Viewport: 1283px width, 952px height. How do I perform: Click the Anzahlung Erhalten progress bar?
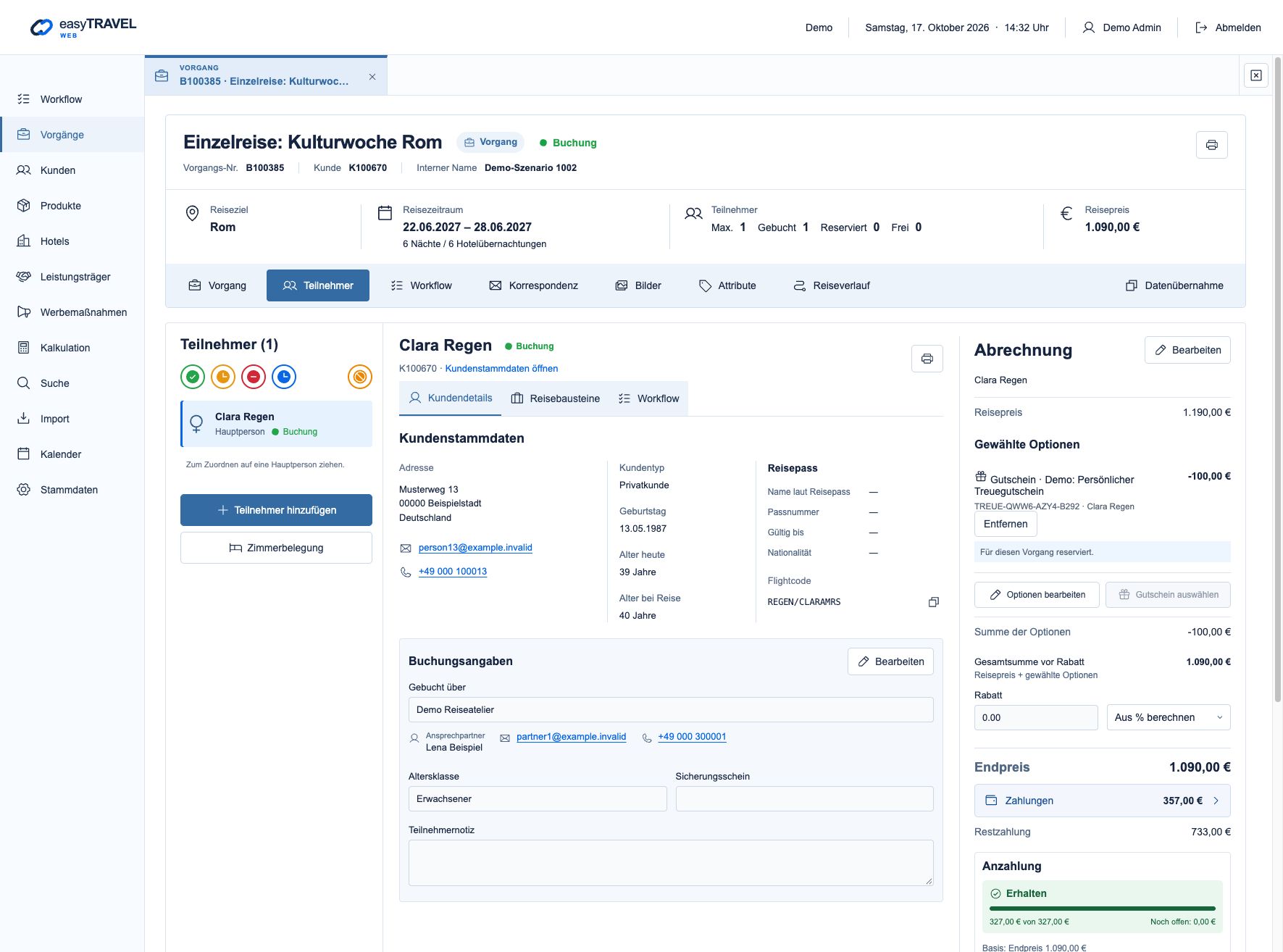pos(1103,909)
